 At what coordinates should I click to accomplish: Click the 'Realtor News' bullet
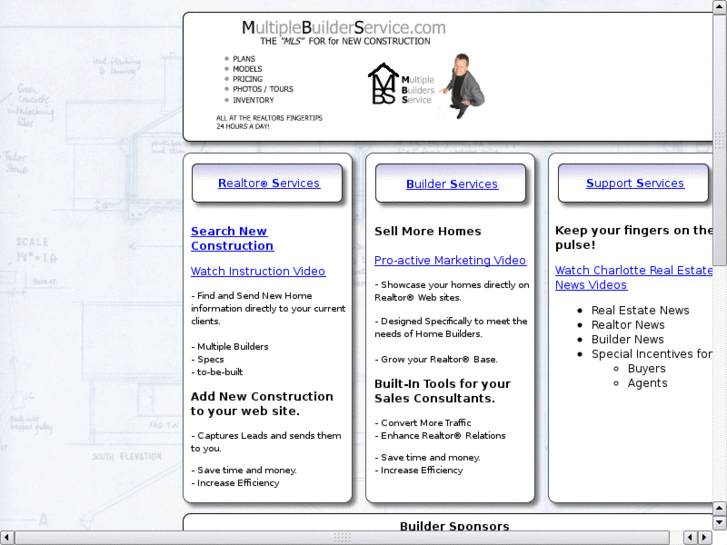click(x=628, y=325)
